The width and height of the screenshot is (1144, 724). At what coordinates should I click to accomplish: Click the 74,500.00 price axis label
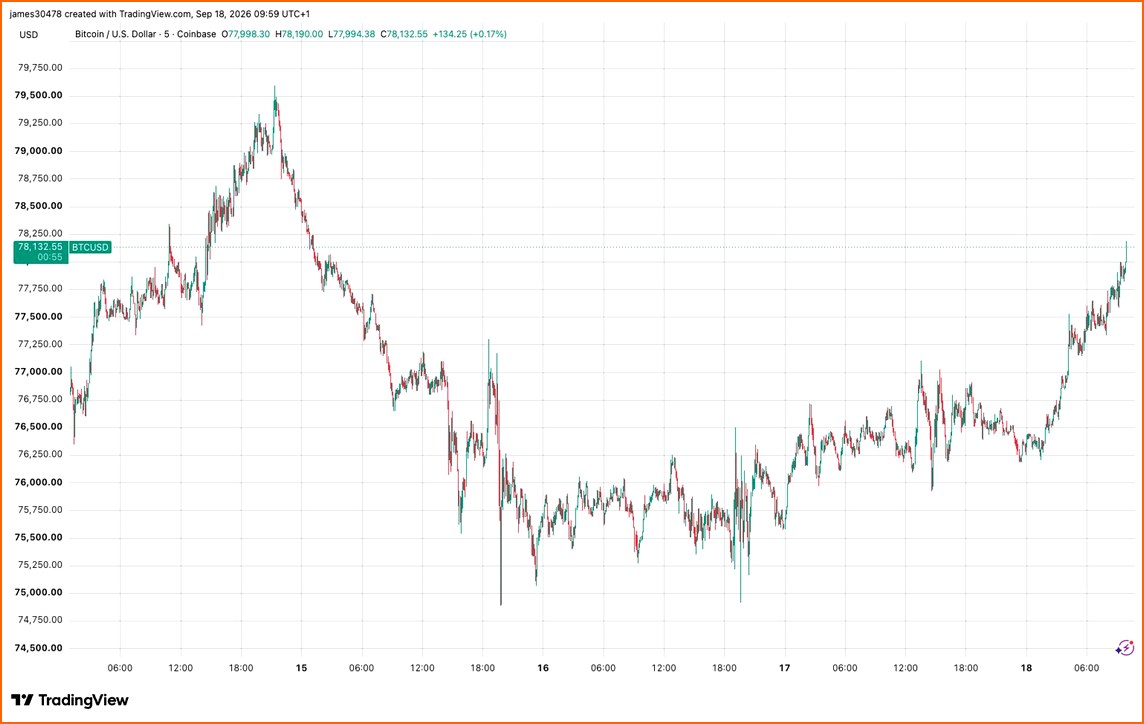pyautogui.click(x=39, y=647)
